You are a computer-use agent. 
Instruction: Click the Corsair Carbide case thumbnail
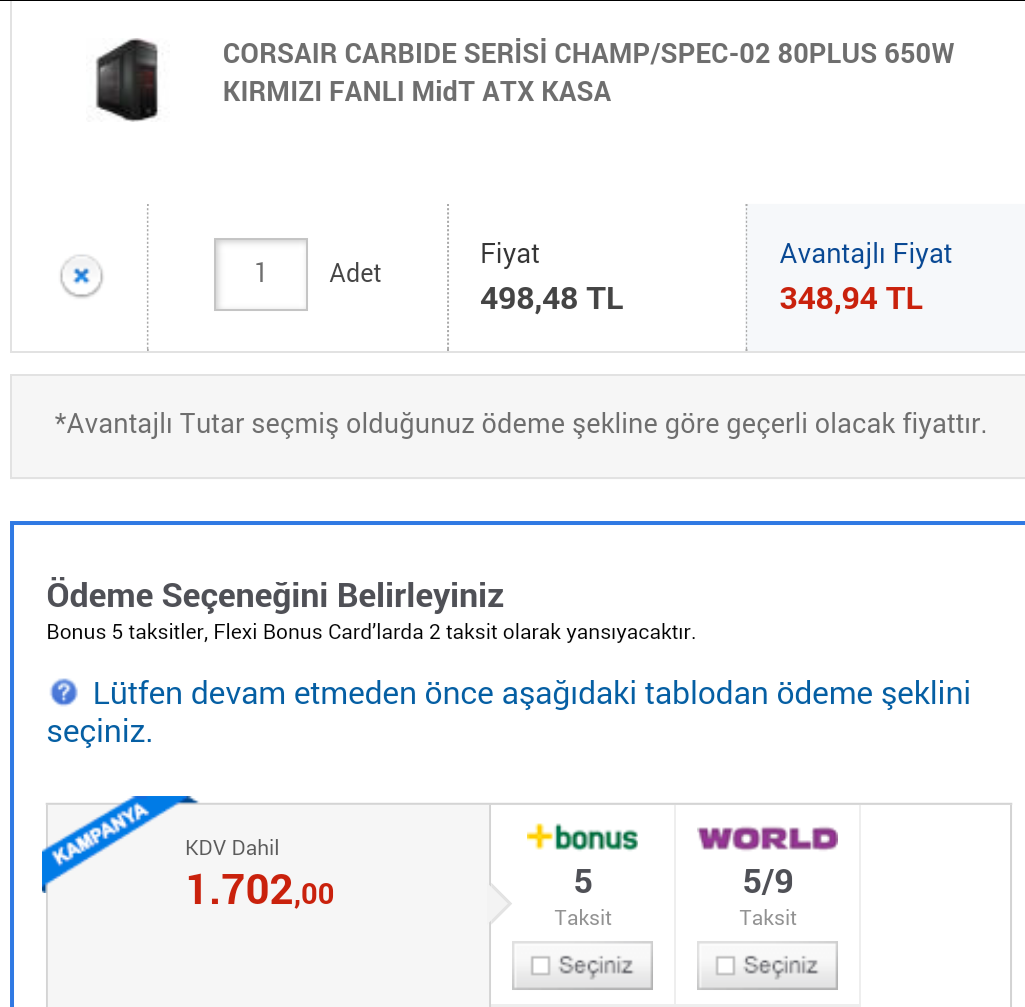[x=127, y=80]
